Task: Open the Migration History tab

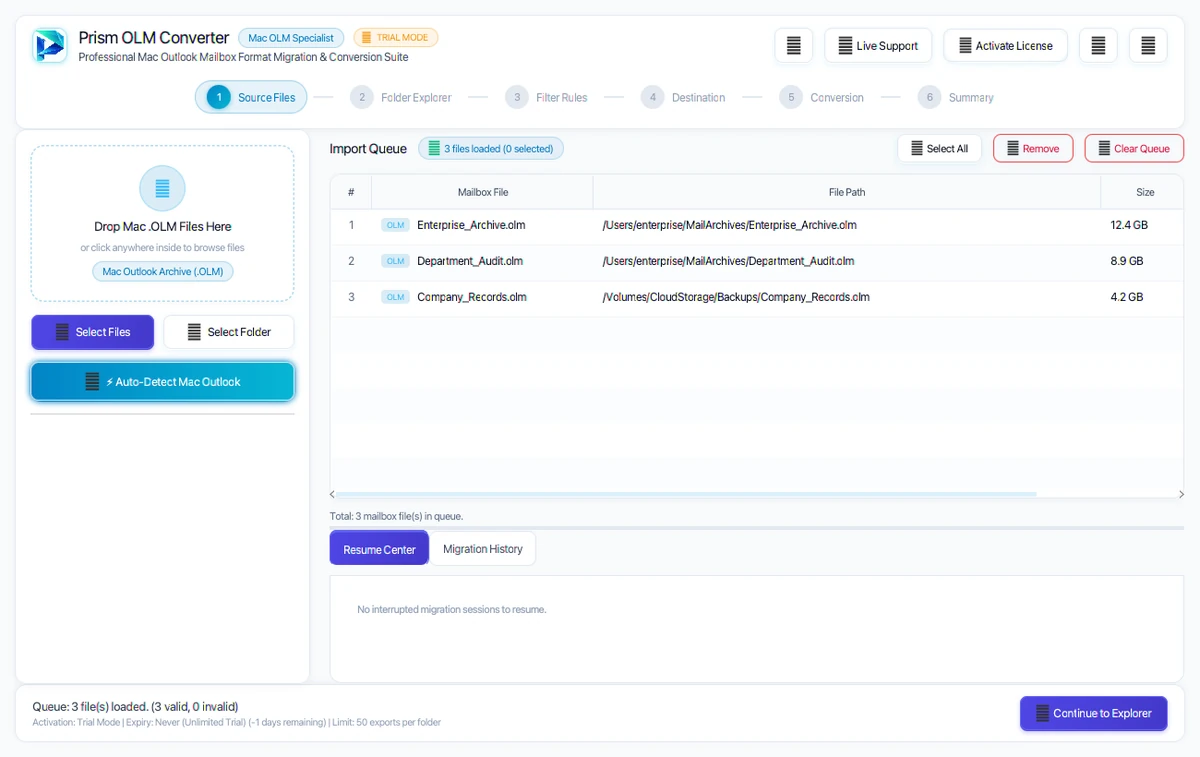Action: tap(483, 549)
